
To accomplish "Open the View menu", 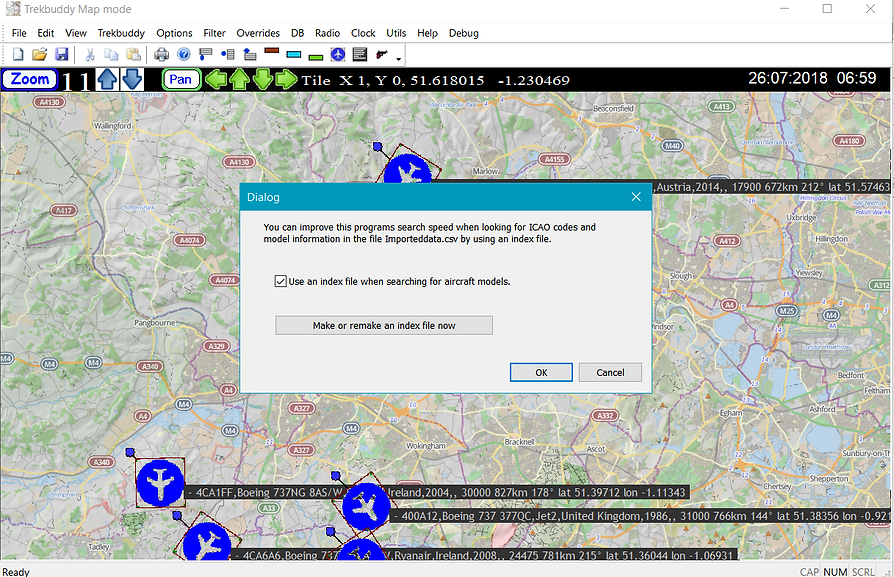I will pyautogui.click(x=76, y=33).
